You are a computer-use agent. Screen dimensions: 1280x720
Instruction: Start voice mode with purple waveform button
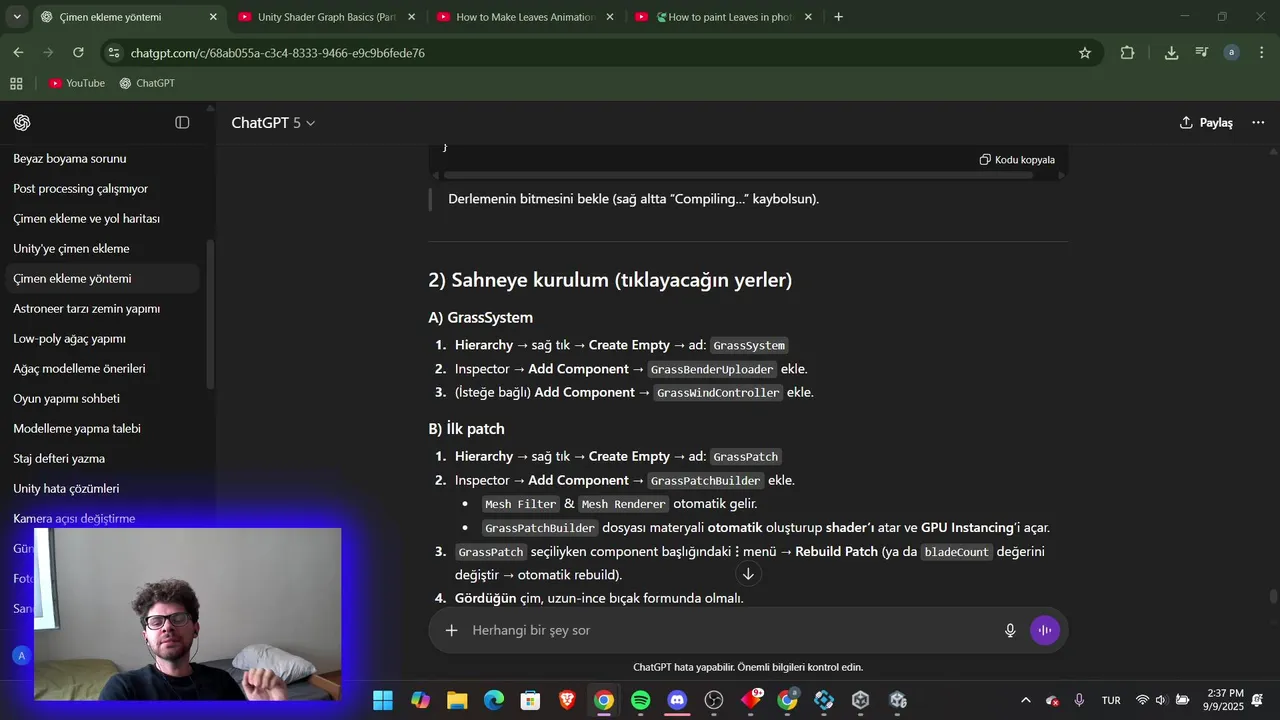[1044, 630]
